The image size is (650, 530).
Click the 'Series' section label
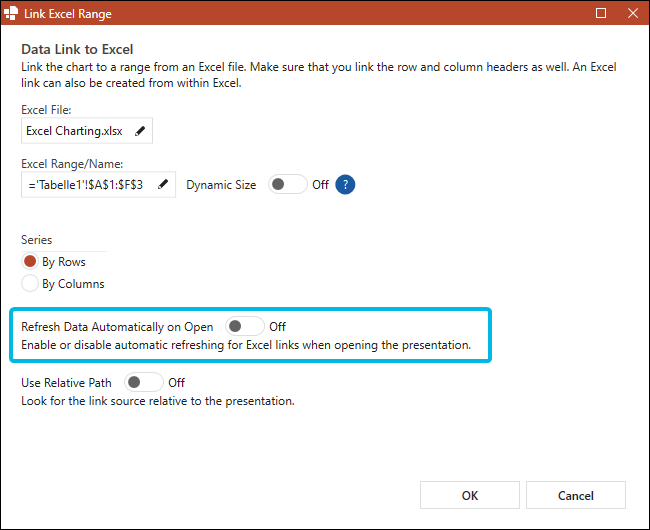36,240
